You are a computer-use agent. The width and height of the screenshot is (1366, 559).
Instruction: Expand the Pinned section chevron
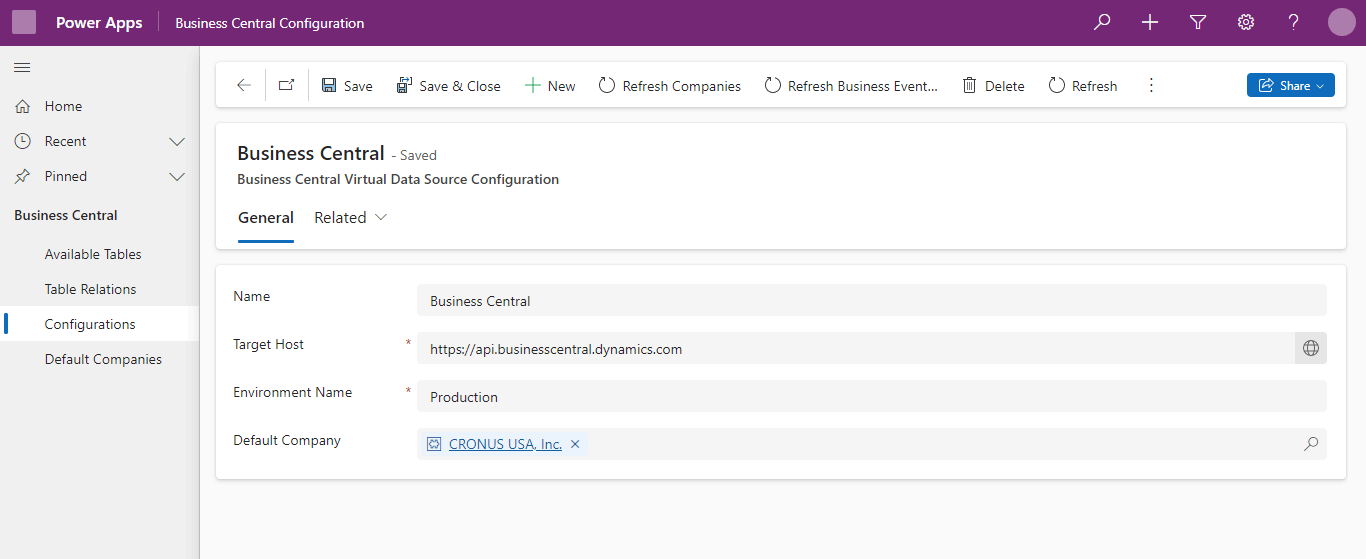pos(177,177)
